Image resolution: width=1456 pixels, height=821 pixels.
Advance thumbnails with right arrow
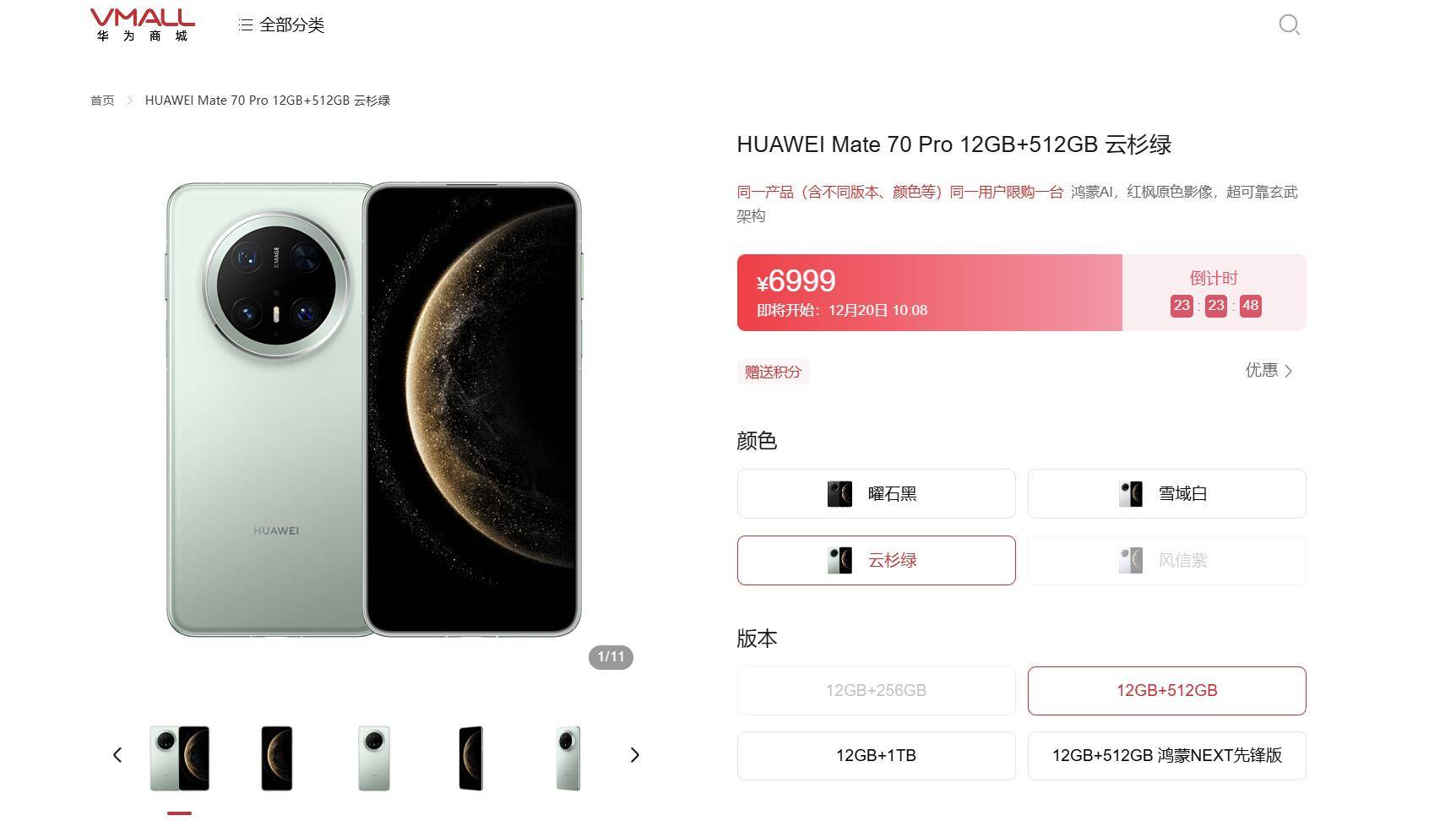point(635,755)
